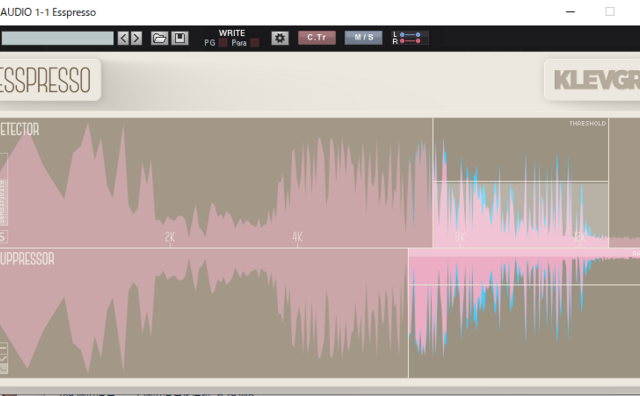Open plugin settings with the gear icon
Viewport: 640px width, 396px height.
pos(280,38)
